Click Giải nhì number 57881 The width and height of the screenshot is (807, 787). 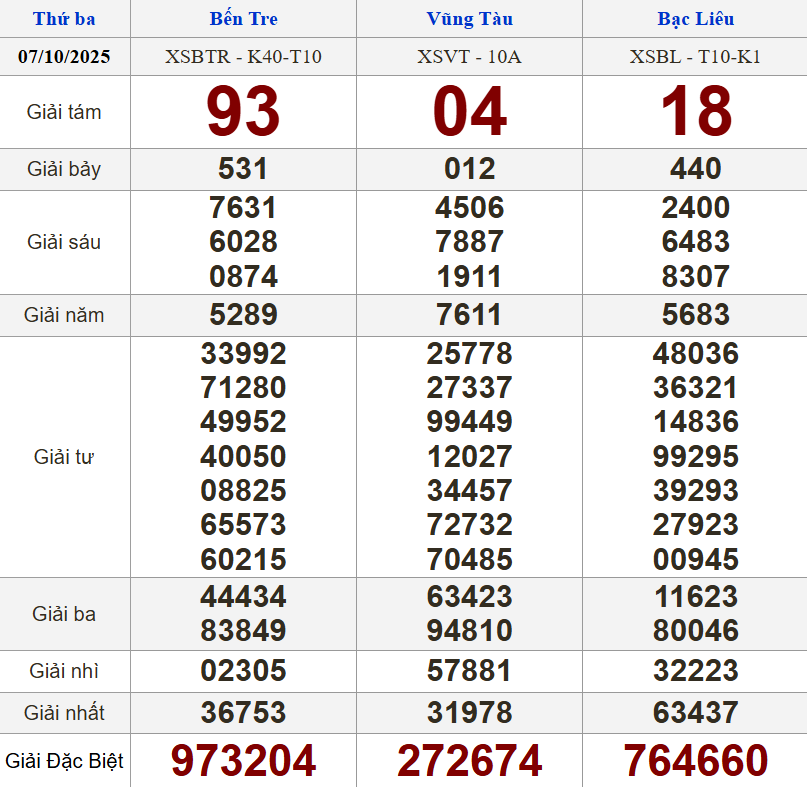[469, 671]
